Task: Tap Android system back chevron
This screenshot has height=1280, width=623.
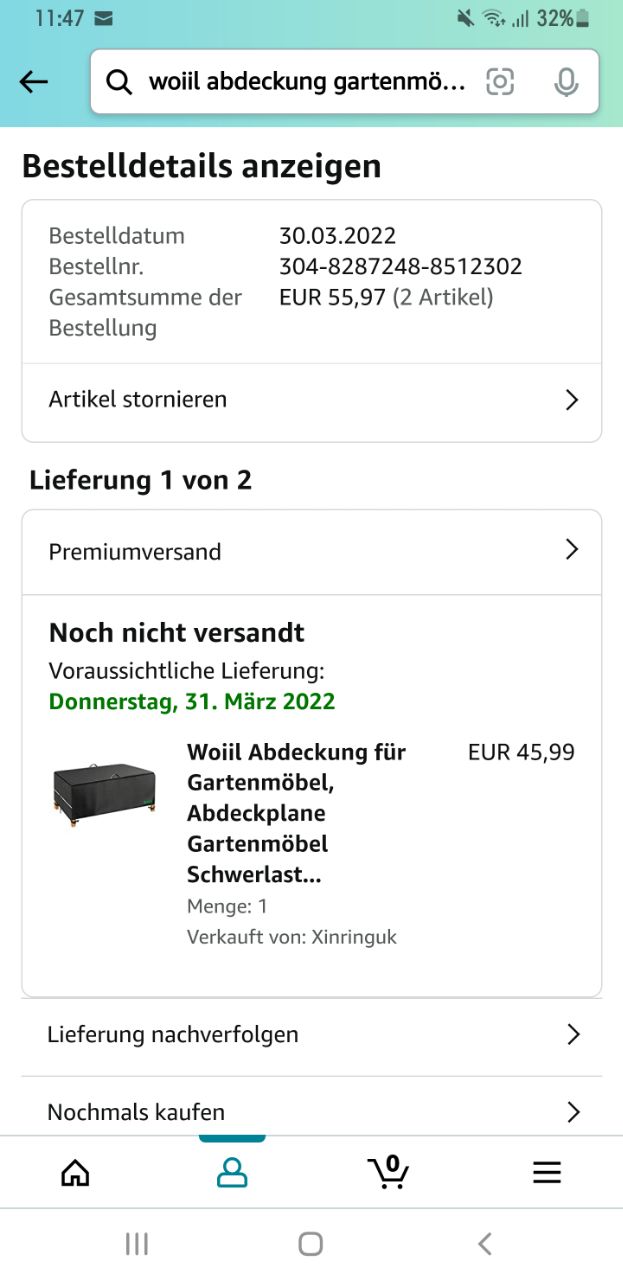Action: (485, 1243)
